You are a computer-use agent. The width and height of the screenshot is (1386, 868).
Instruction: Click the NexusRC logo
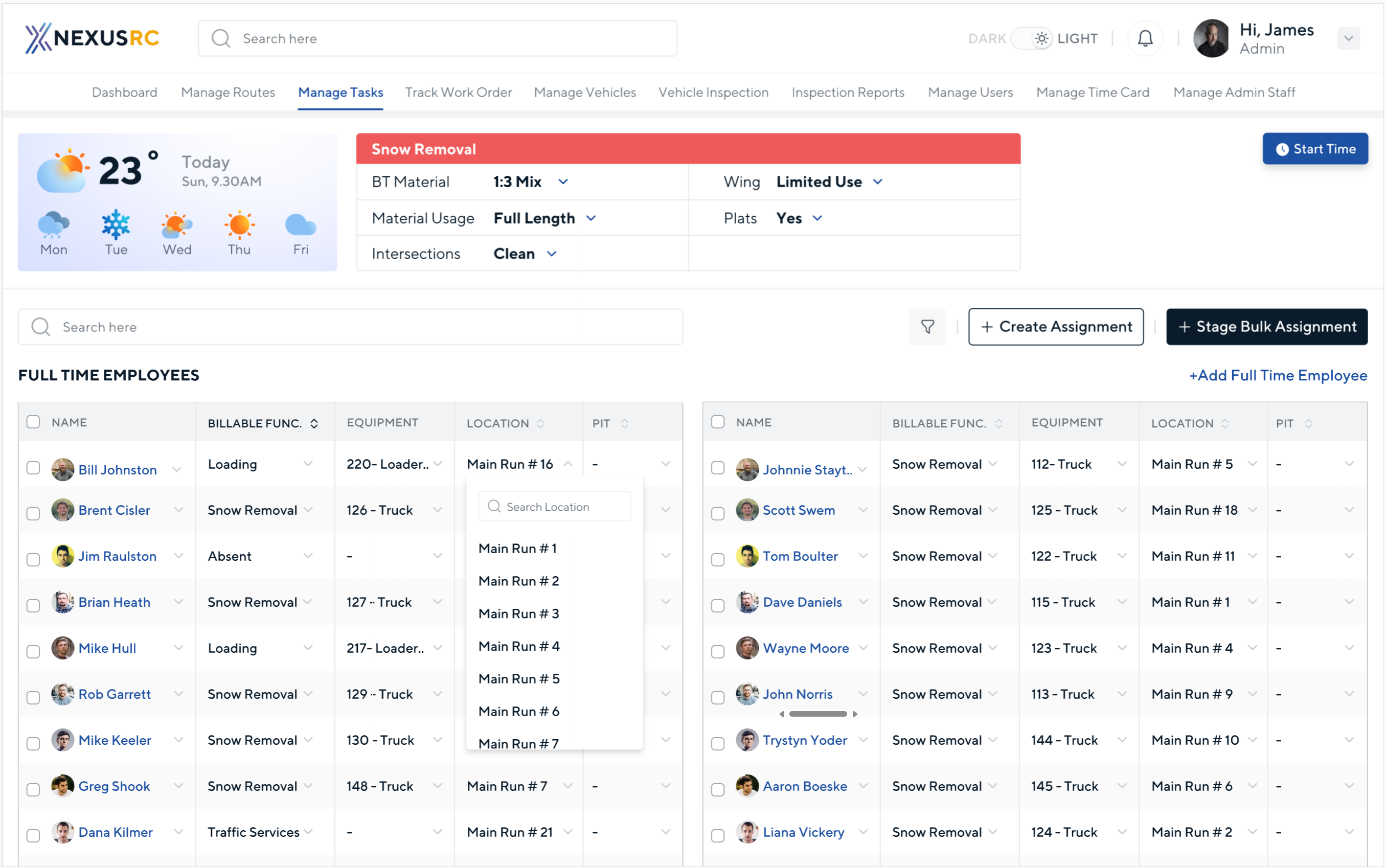coord(92,38)
